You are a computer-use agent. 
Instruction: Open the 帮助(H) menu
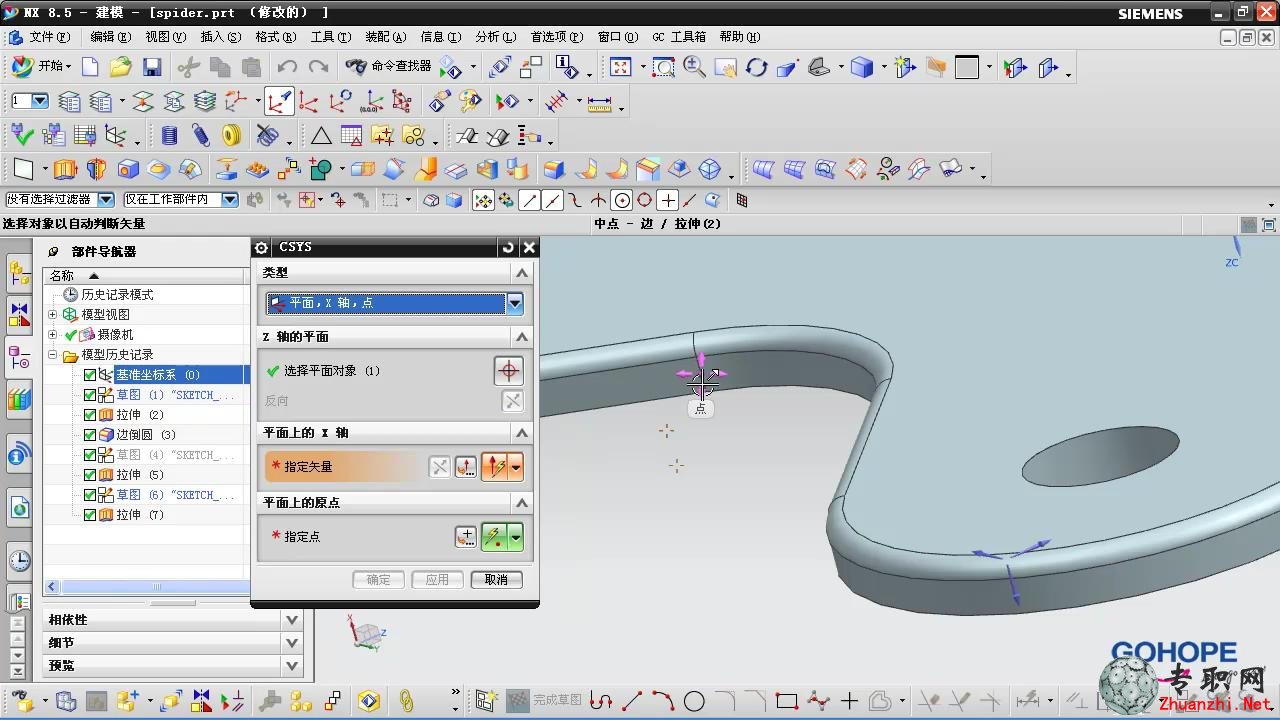point(739,37)
